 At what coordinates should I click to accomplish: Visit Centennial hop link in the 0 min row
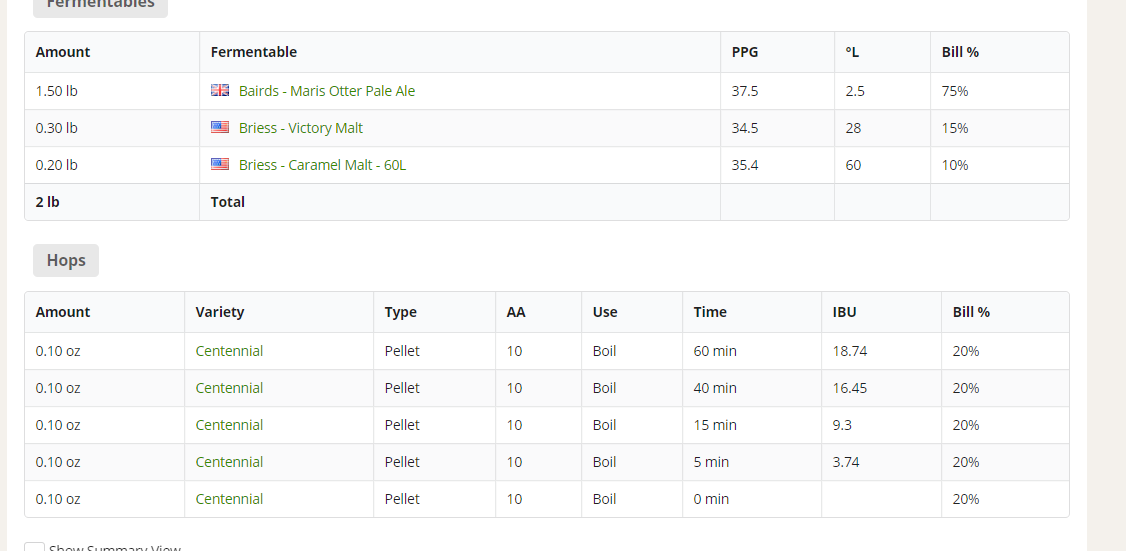click(x=229, y=499)
